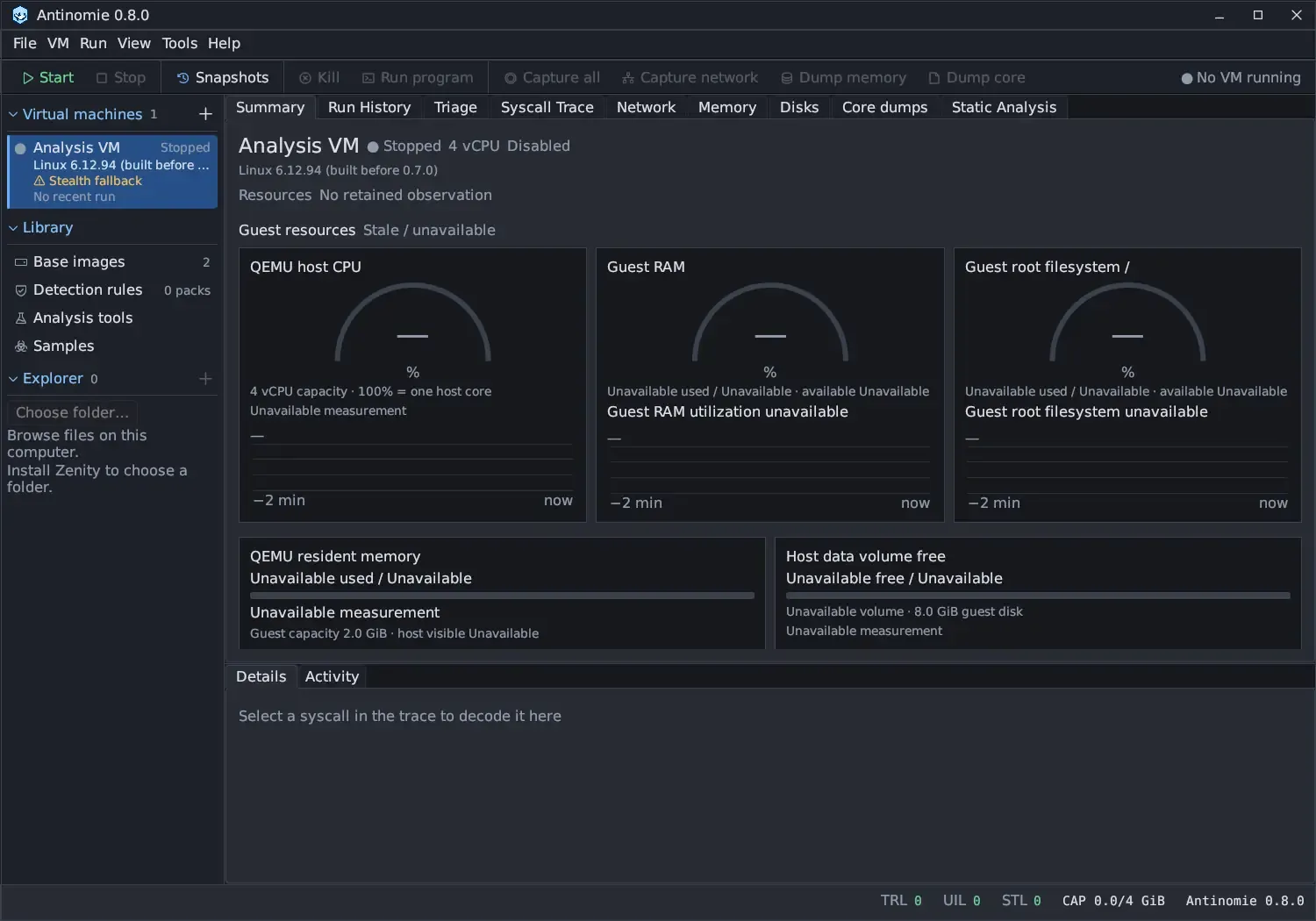The height and width of the screenshot is (921, 1316).
Task: Switch to the Syscall Trace tab
Action: 547,107
